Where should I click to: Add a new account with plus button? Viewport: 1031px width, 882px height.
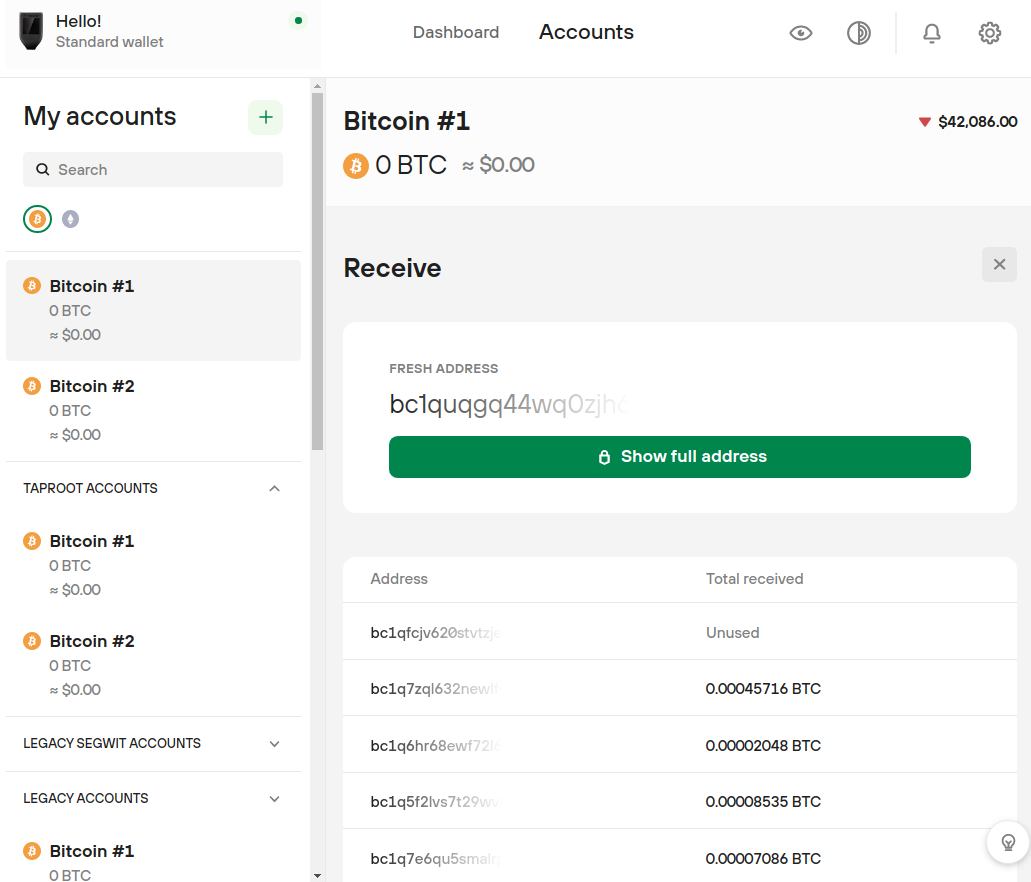pos(266,117)
